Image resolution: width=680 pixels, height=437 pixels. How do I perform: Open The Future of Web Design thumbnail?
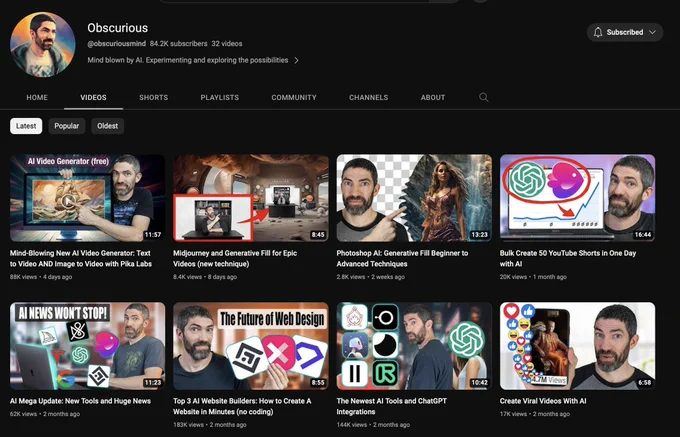tap(250, 346)
